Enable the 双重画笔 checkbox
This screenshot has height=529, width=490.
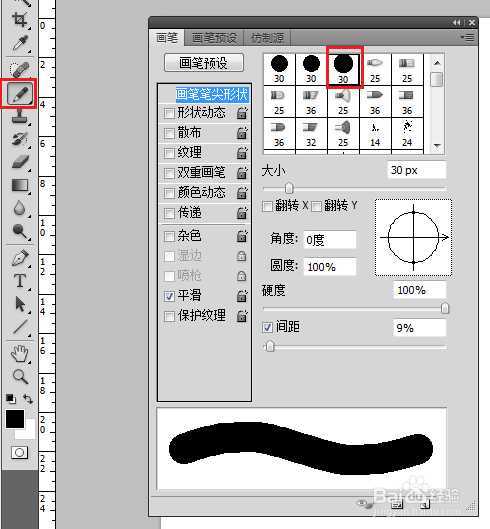click(x=169, y=173)
